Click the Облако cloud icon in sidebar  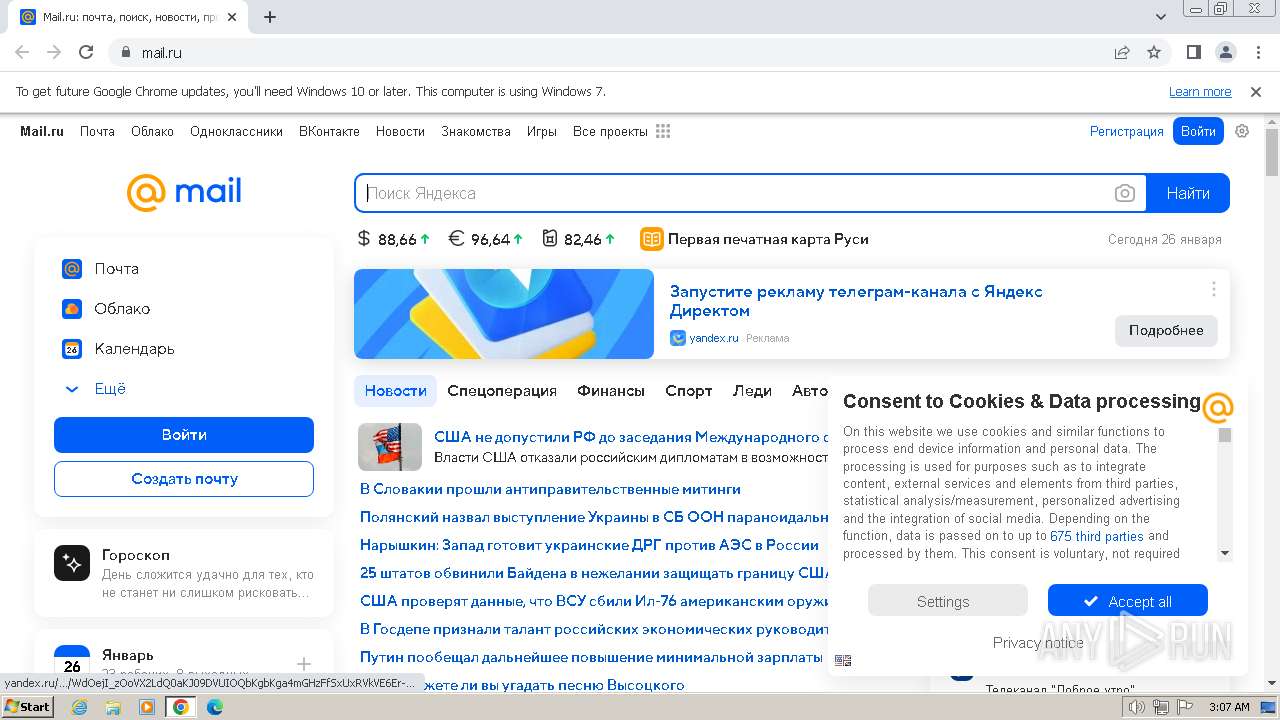[x=72, y=308]
